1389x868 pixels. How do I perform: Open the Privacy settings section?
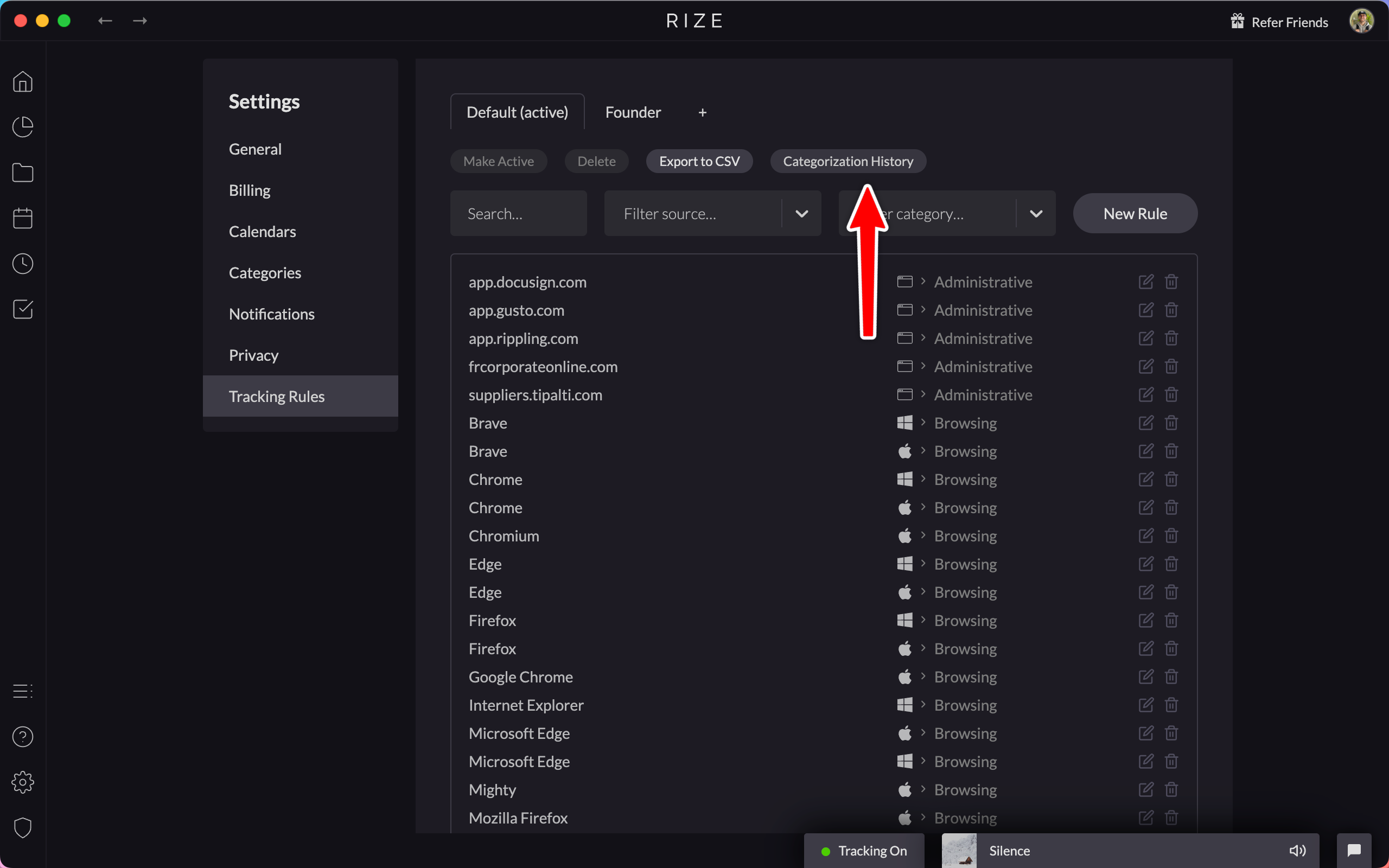300,355
